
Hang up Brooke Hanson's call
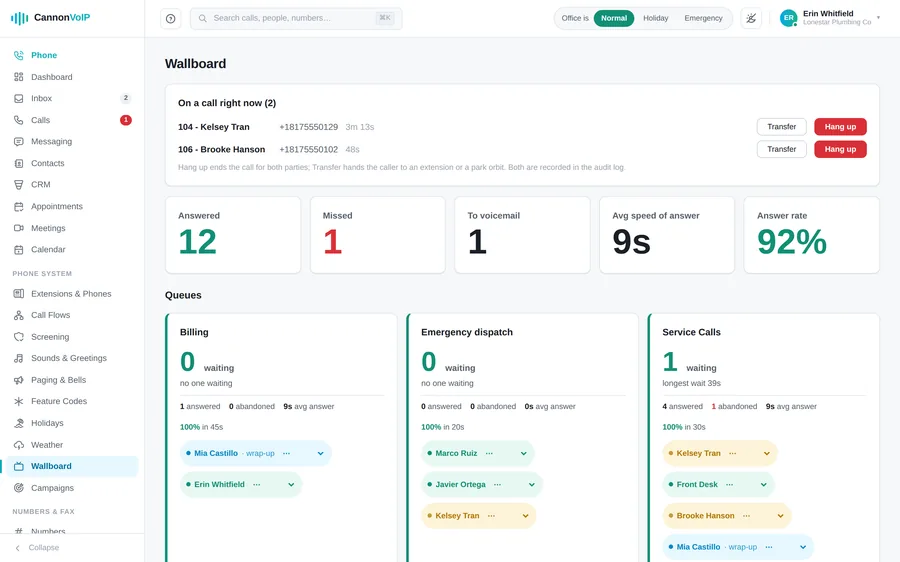click(840, 149)
